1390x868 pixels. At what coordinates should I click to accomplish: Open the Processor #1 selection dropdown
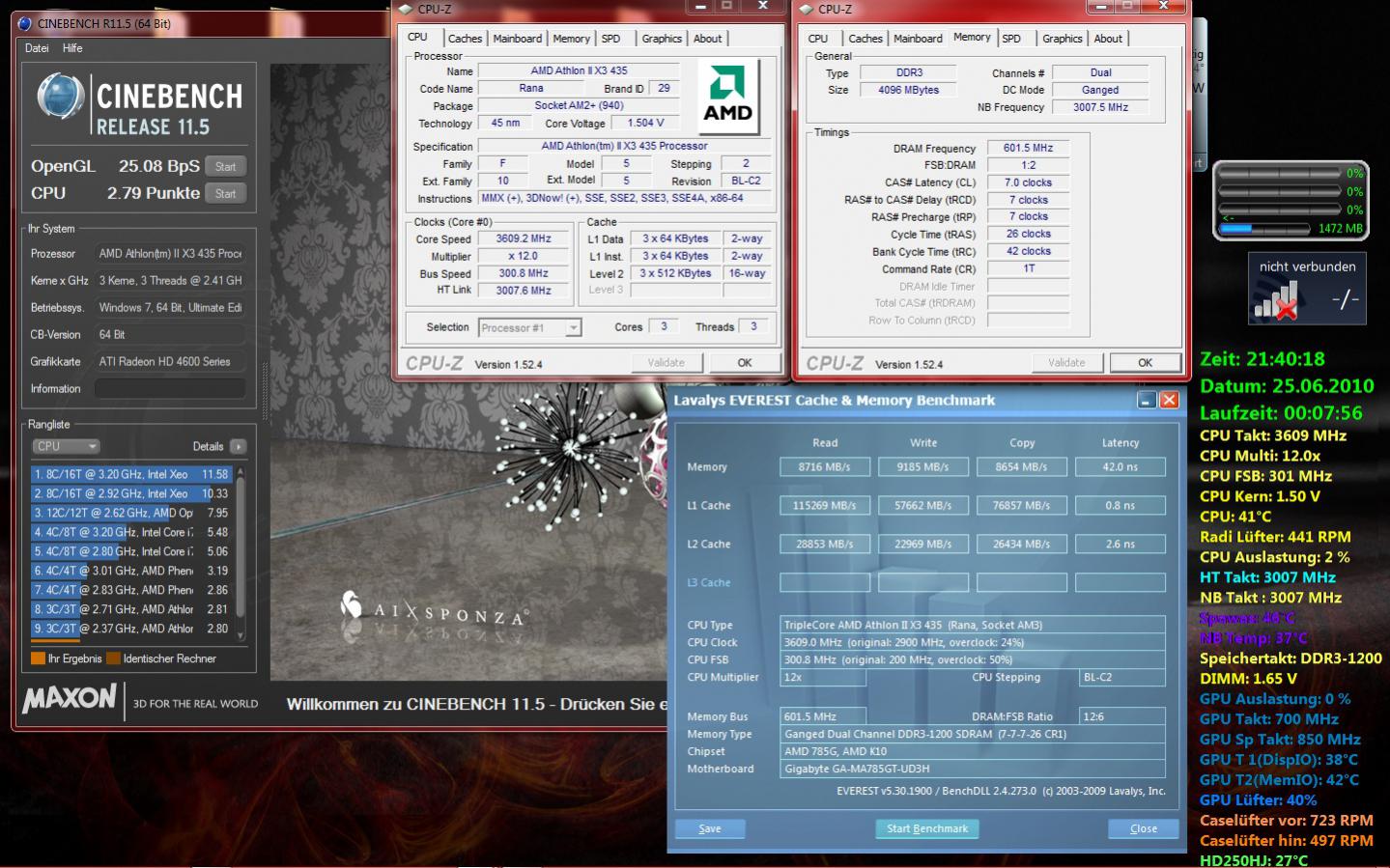pos(529,327)
